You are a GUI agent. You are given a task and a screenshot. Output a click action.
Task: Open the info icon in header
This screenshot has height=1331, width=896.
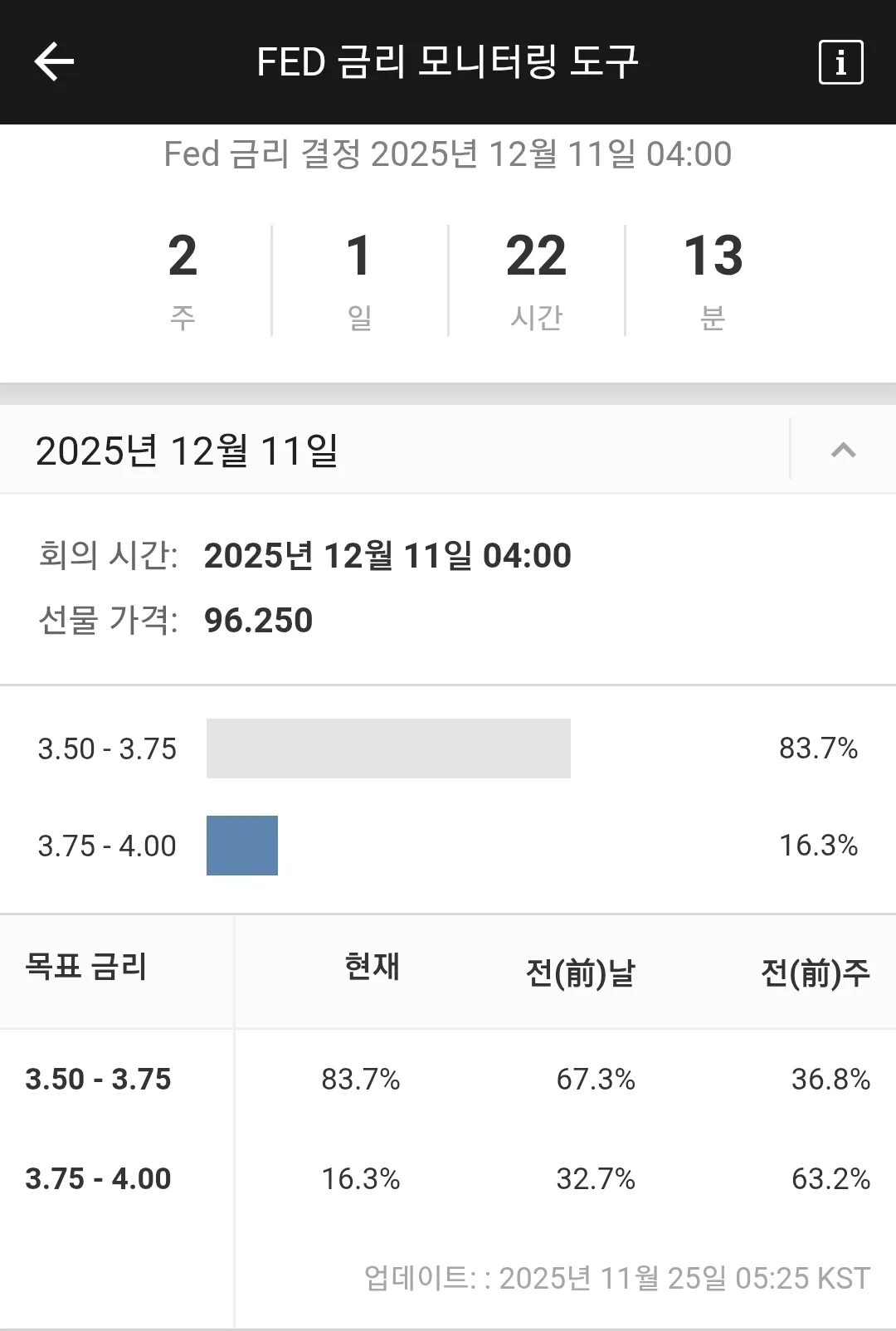click(x=840, y=62)
